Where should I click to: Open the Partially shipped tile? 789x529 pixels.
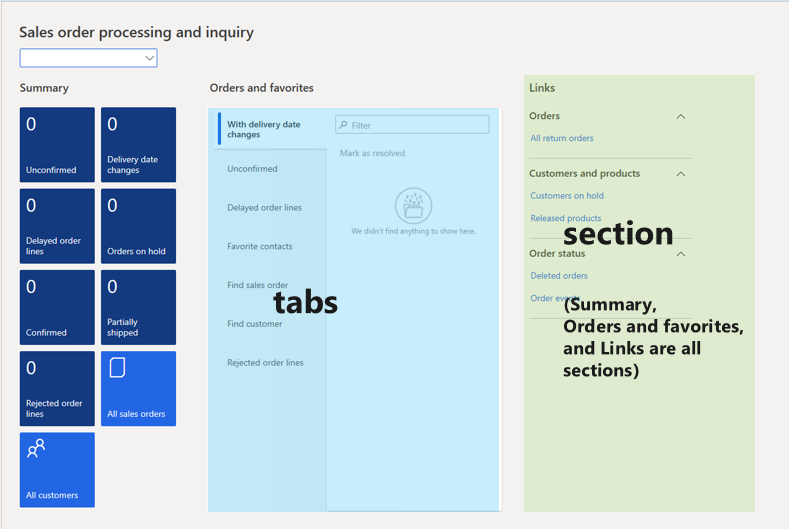tap(138, 308)
